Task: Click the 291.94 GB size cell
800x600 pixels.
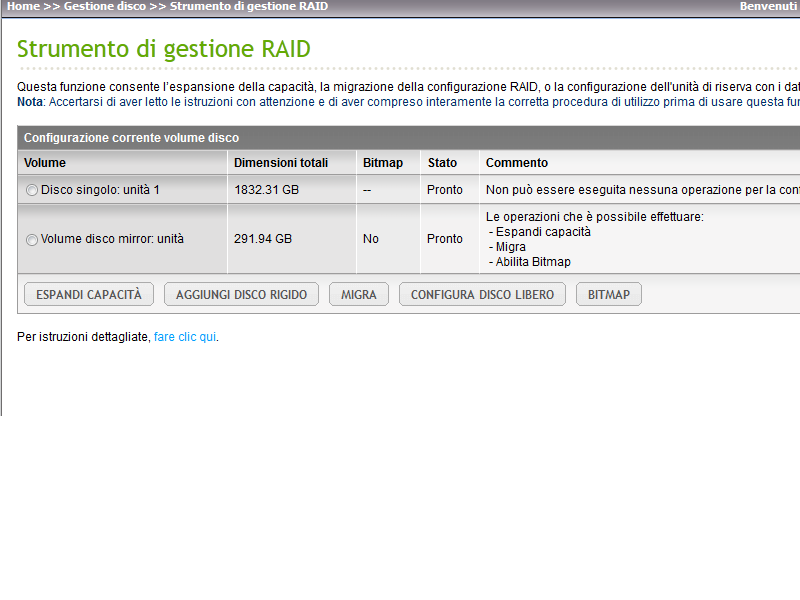Action: click(263, 239)
